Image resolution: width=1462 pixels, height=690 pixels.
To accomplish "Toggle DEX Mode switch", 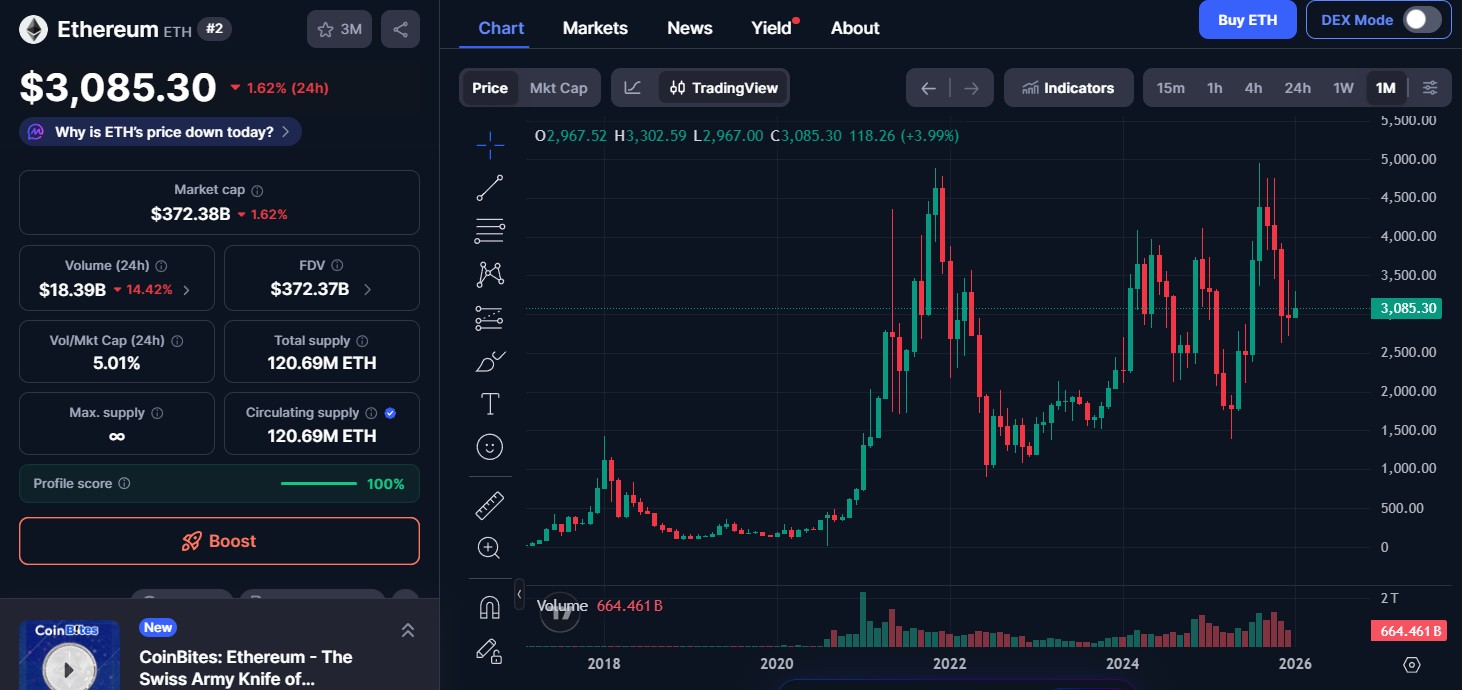I will click(x=1428, y=19).
